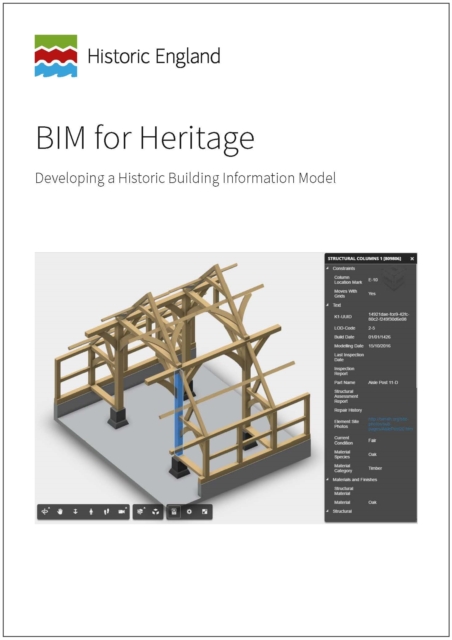
Task: Open the Element Site Photos hyperlink
Action: tap(390, 424)
